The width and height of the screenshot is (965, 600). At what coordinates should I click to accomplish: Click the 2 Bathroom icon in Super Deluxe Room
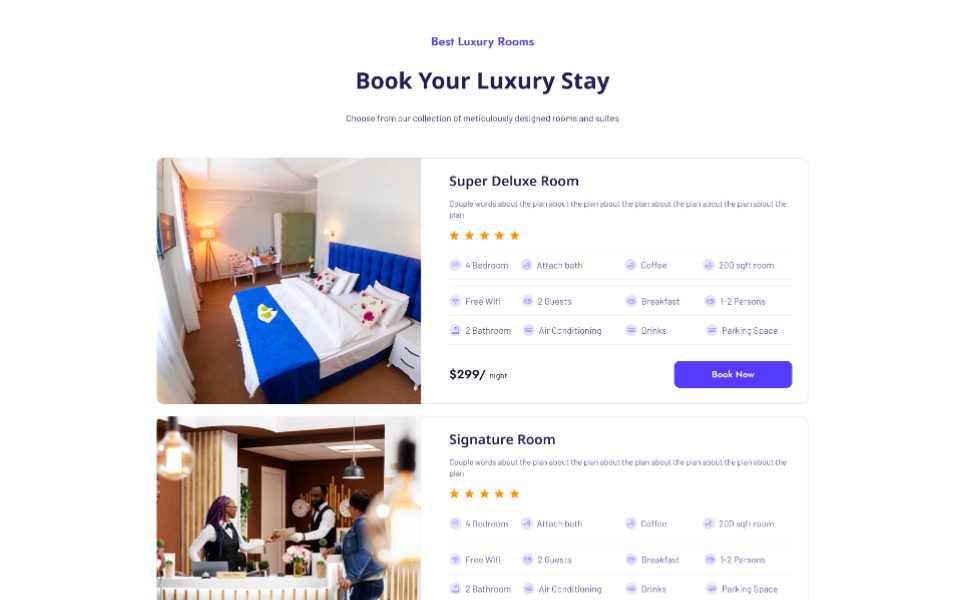pyautogui.click(x=455, y=330)
